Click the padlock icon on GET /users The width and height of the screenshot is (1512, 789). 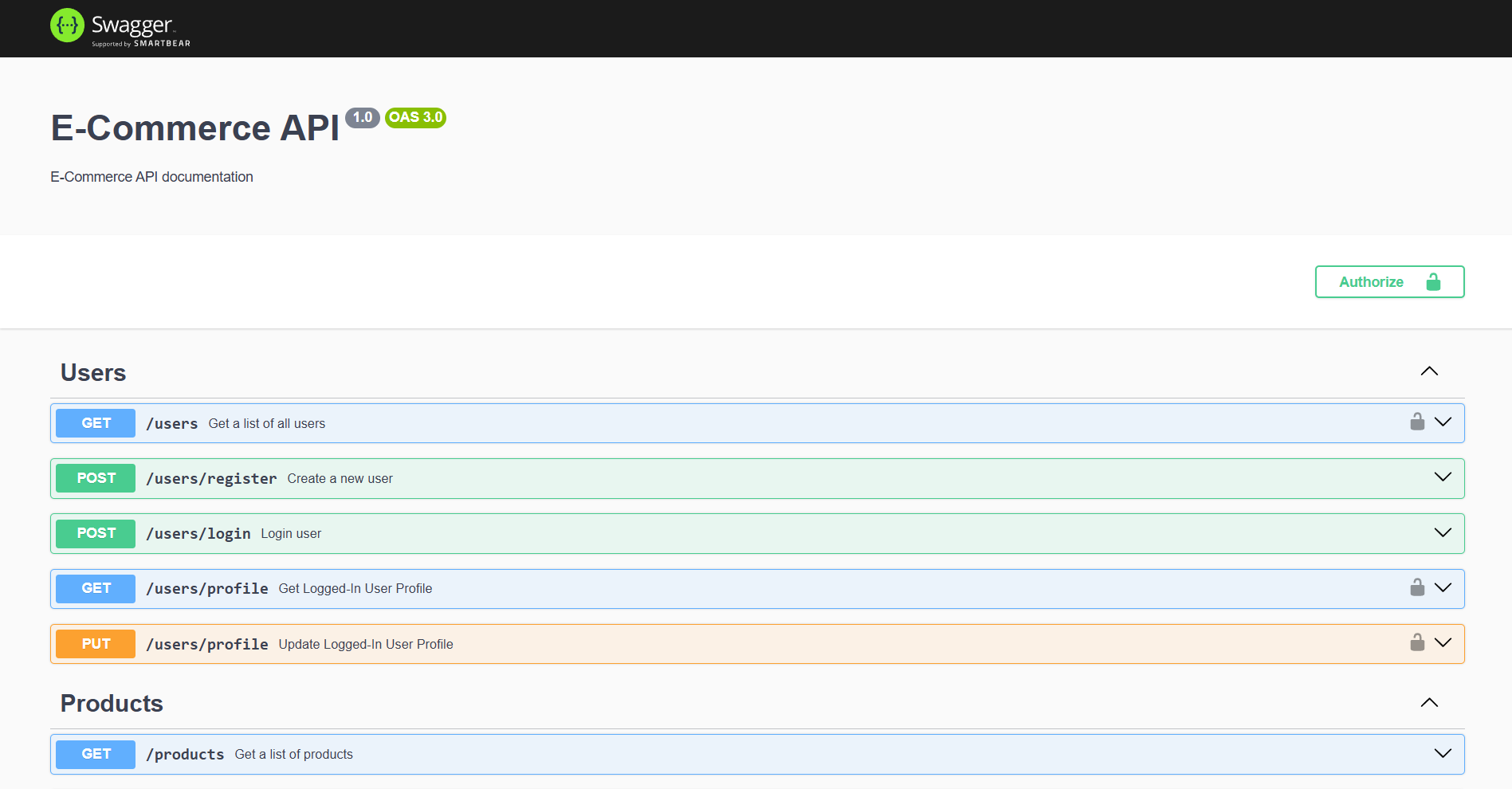1417,422
